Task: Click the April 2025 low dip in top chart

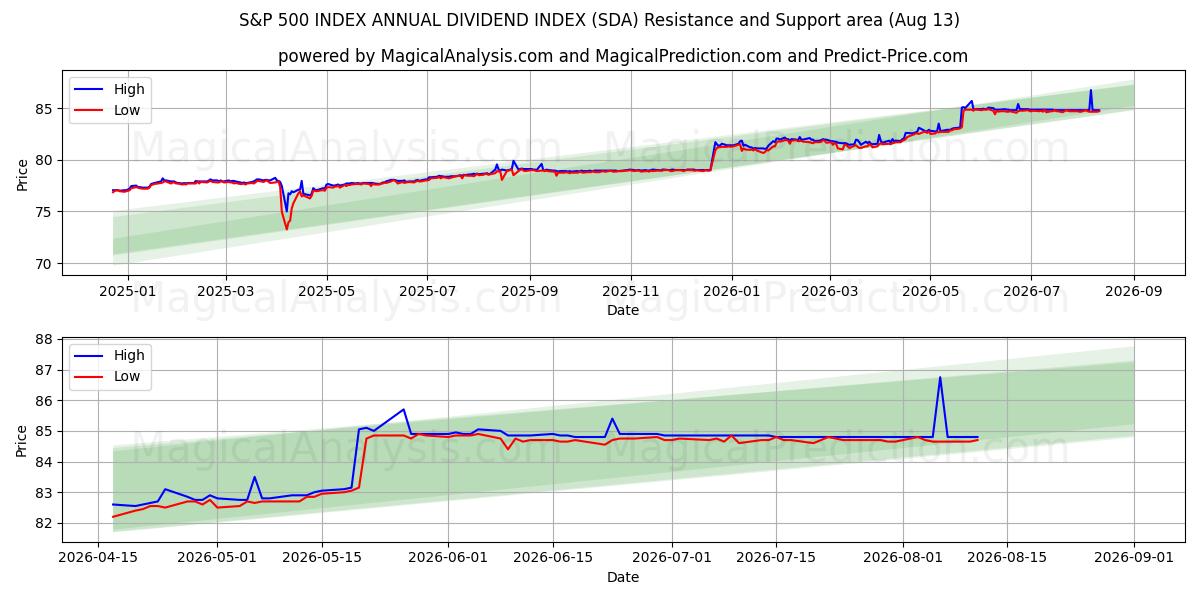Action: pos(286,228)
